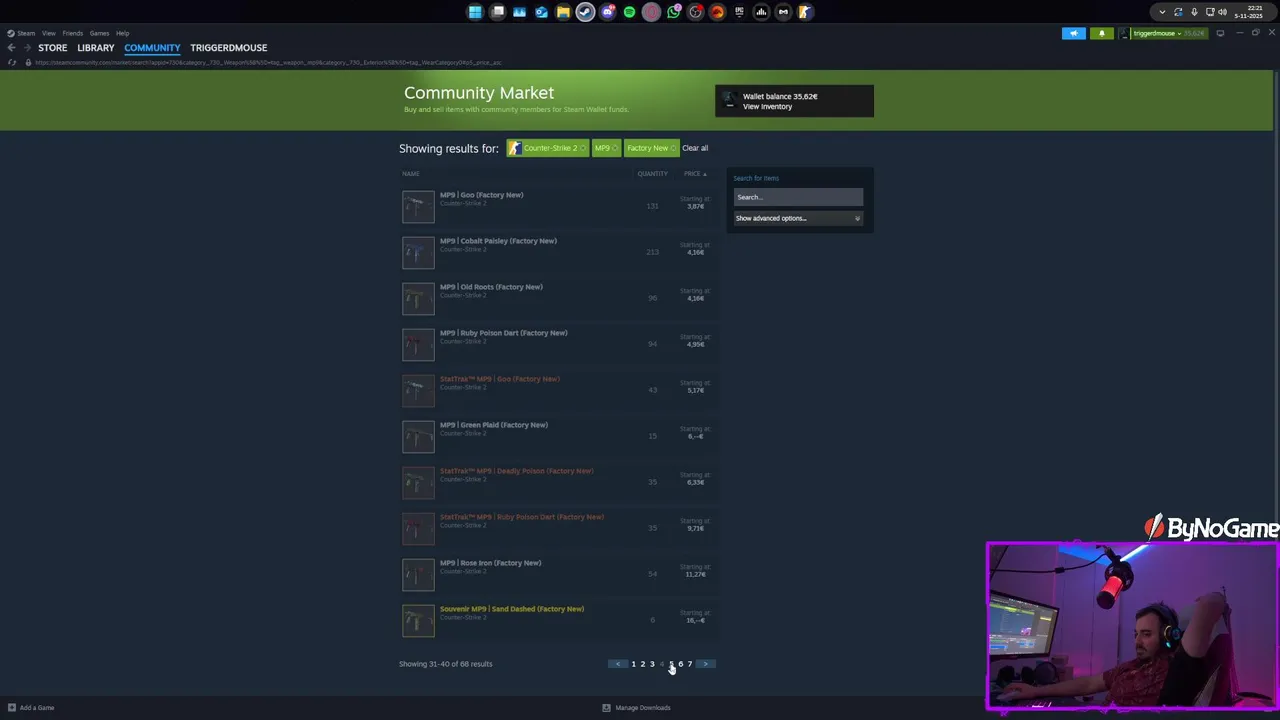This screenshot has width=1280, height=720.
Task: Open Steam announcements megaphone button
Action: pos(1074,33)
